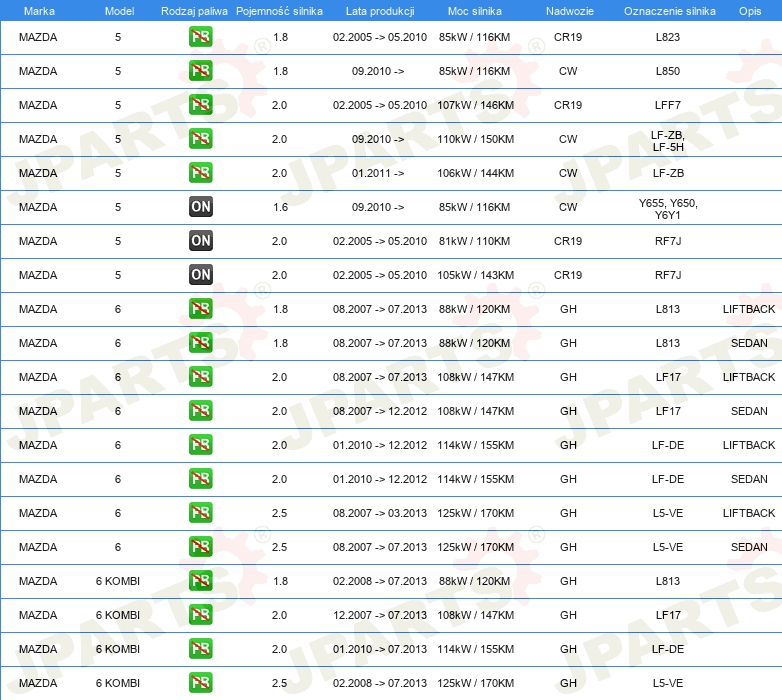
Task: Click 6 KOMBI model in the L5-VE row
Action: 118,683
